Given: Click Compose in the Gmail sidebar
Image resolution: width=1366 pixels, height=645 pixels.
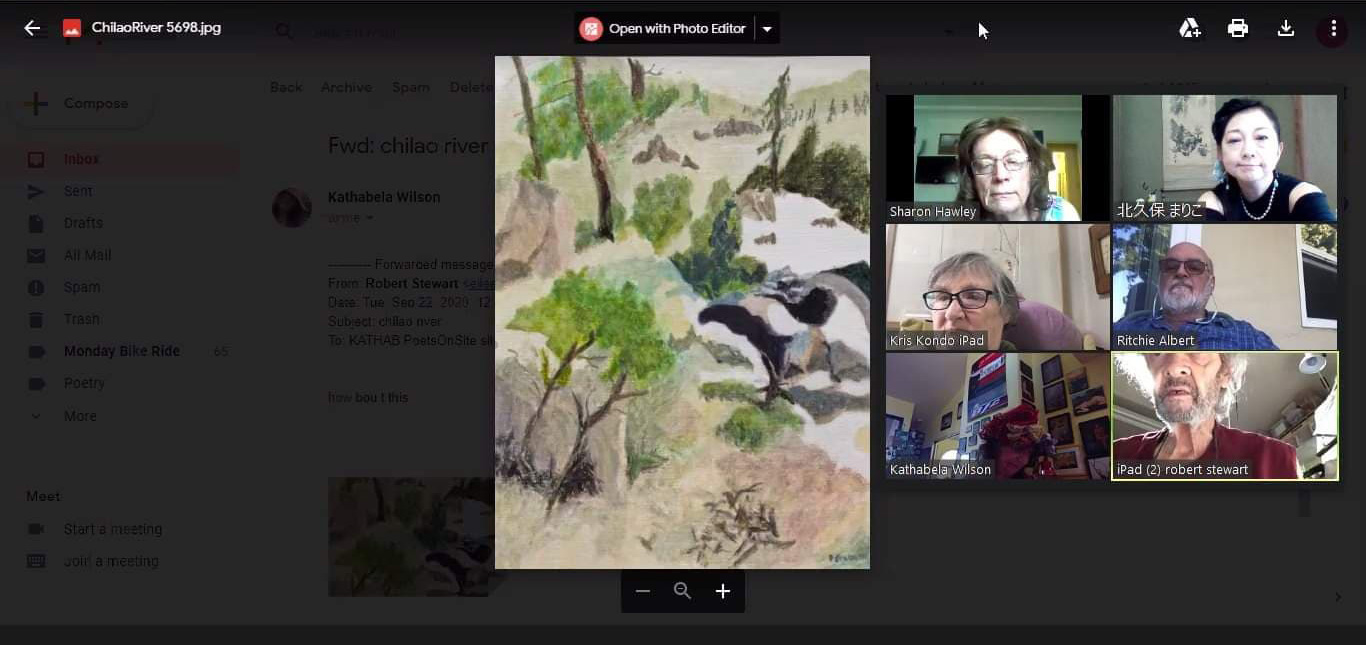Looking at the screenshot, I should (80, 104).
